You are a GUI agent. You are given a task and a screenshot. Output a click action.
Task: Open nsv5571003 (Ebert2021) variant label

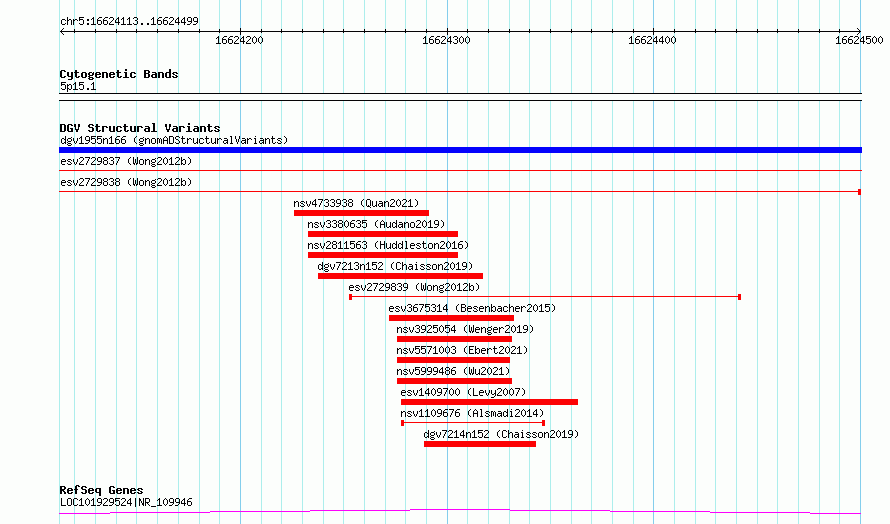(x=462, y=350)
